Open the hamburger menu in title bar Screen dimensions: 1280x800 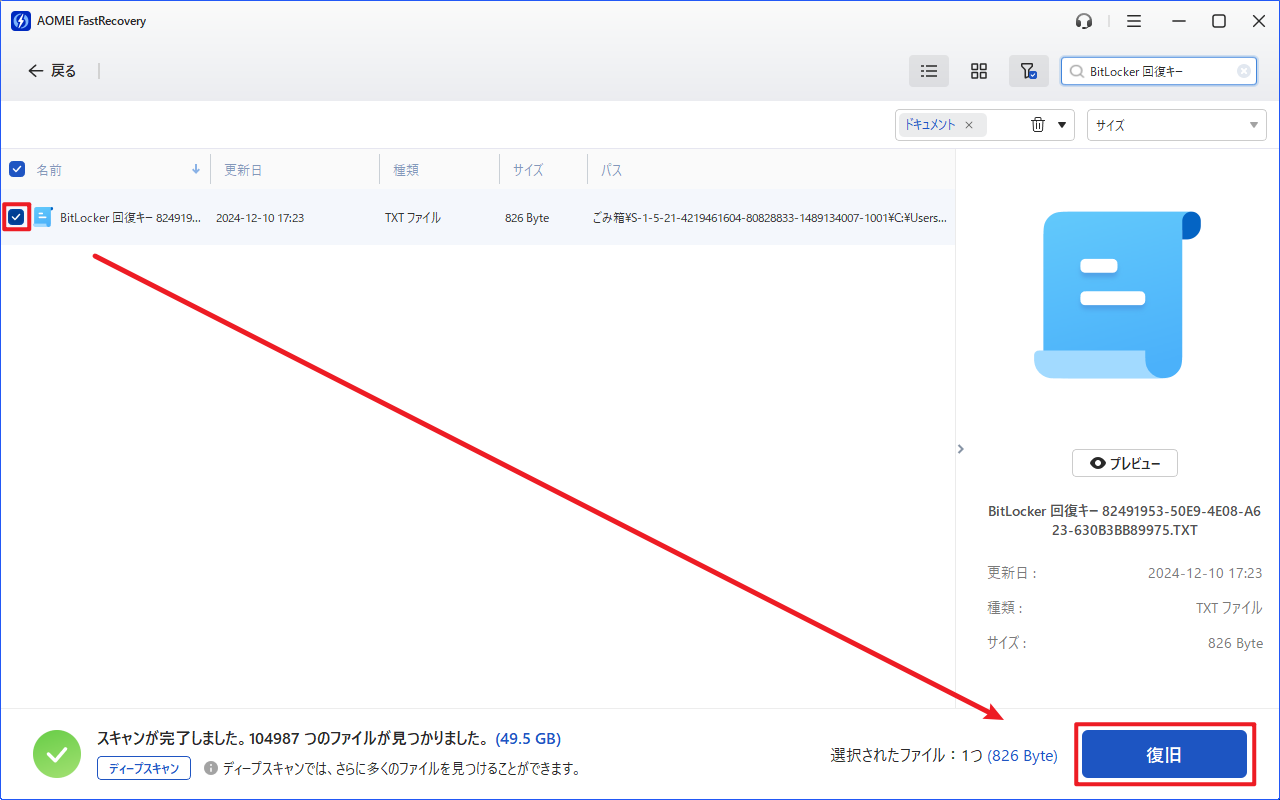click(1134, 21)
